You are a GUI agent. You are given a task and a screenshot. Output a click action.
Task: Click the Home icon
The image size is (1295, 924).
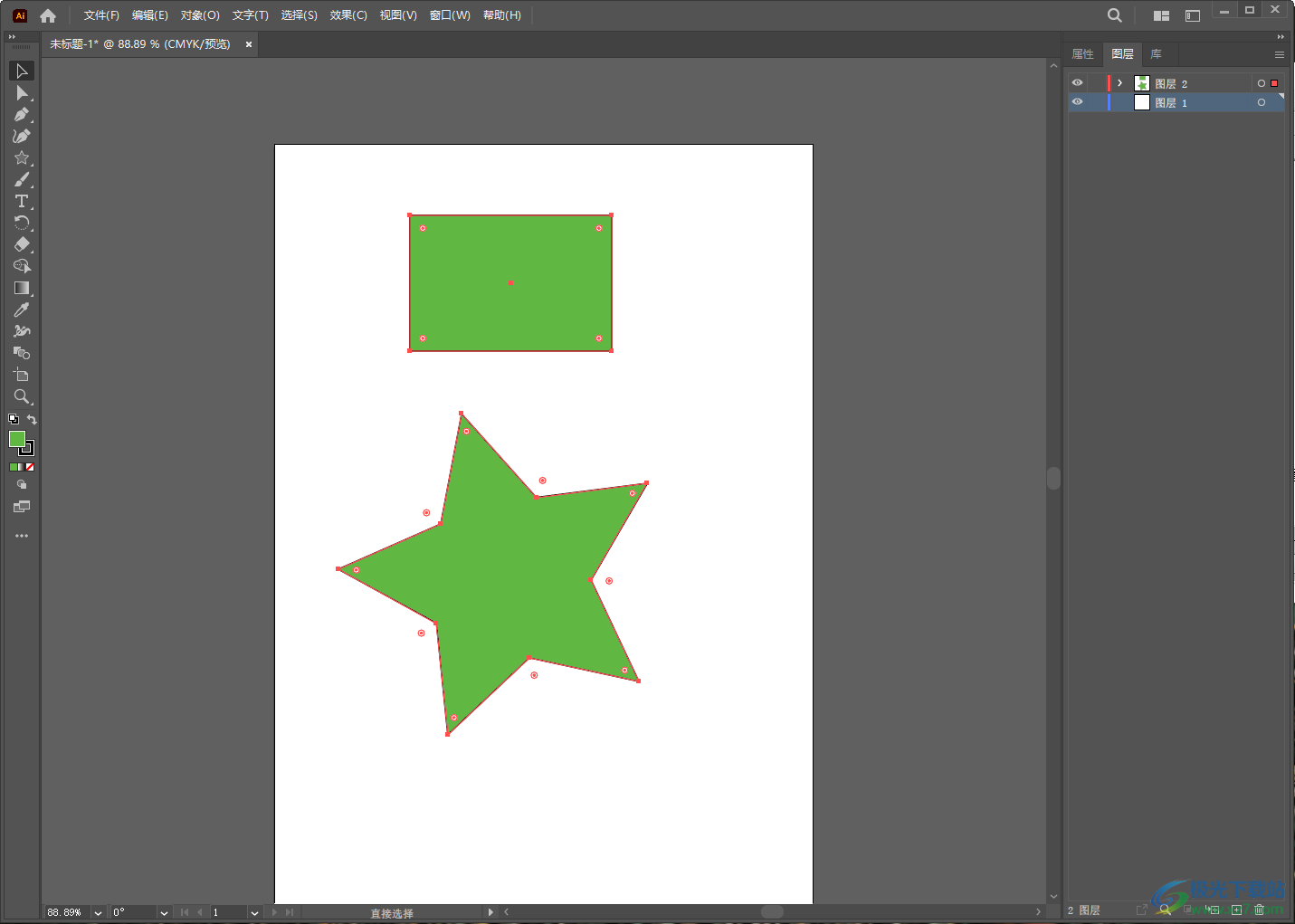pos(48,15)
